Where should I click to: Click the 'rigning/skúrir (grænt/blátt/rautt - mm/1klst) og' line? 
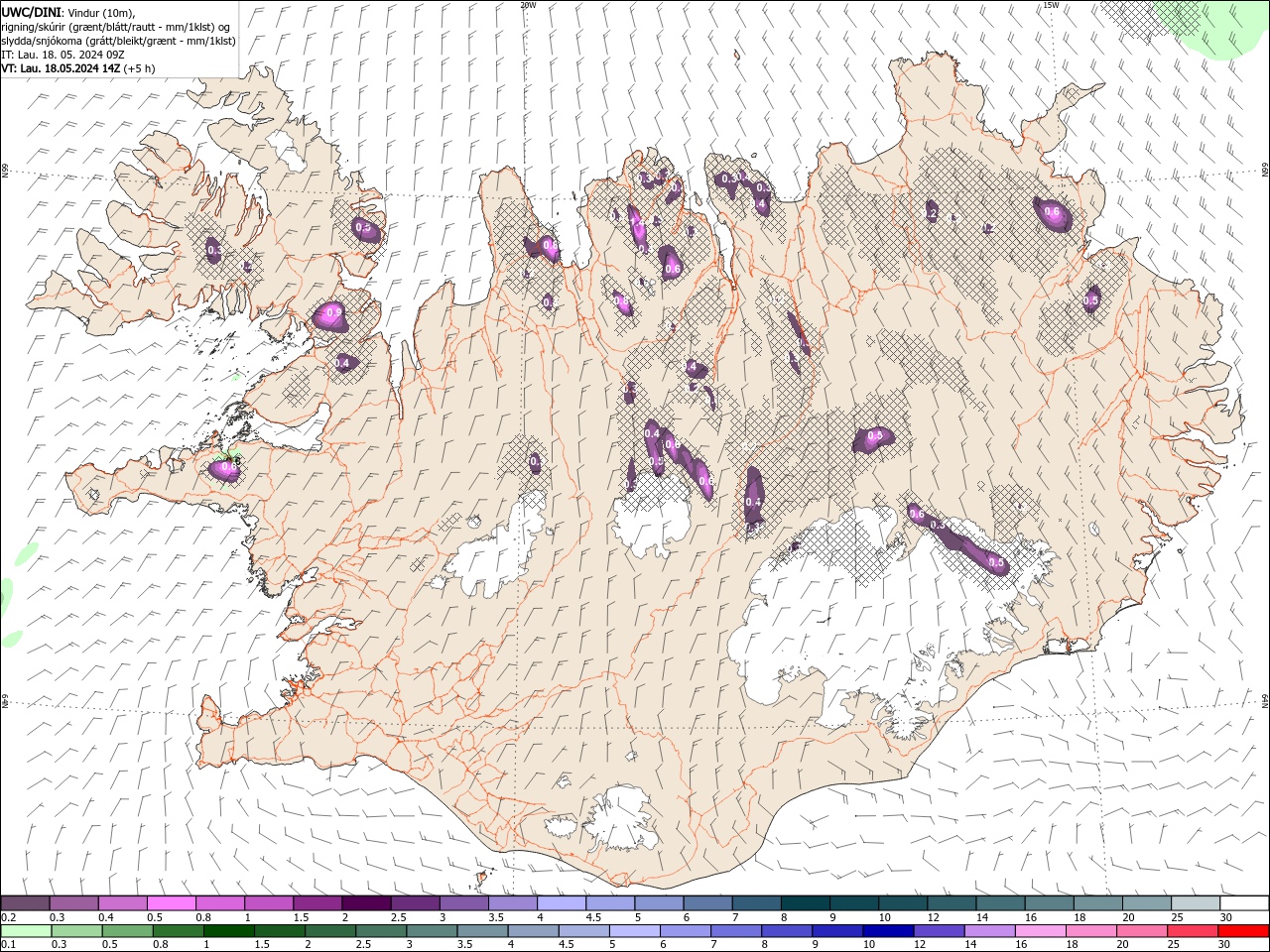pyautogui.click(x=116, y=27)
